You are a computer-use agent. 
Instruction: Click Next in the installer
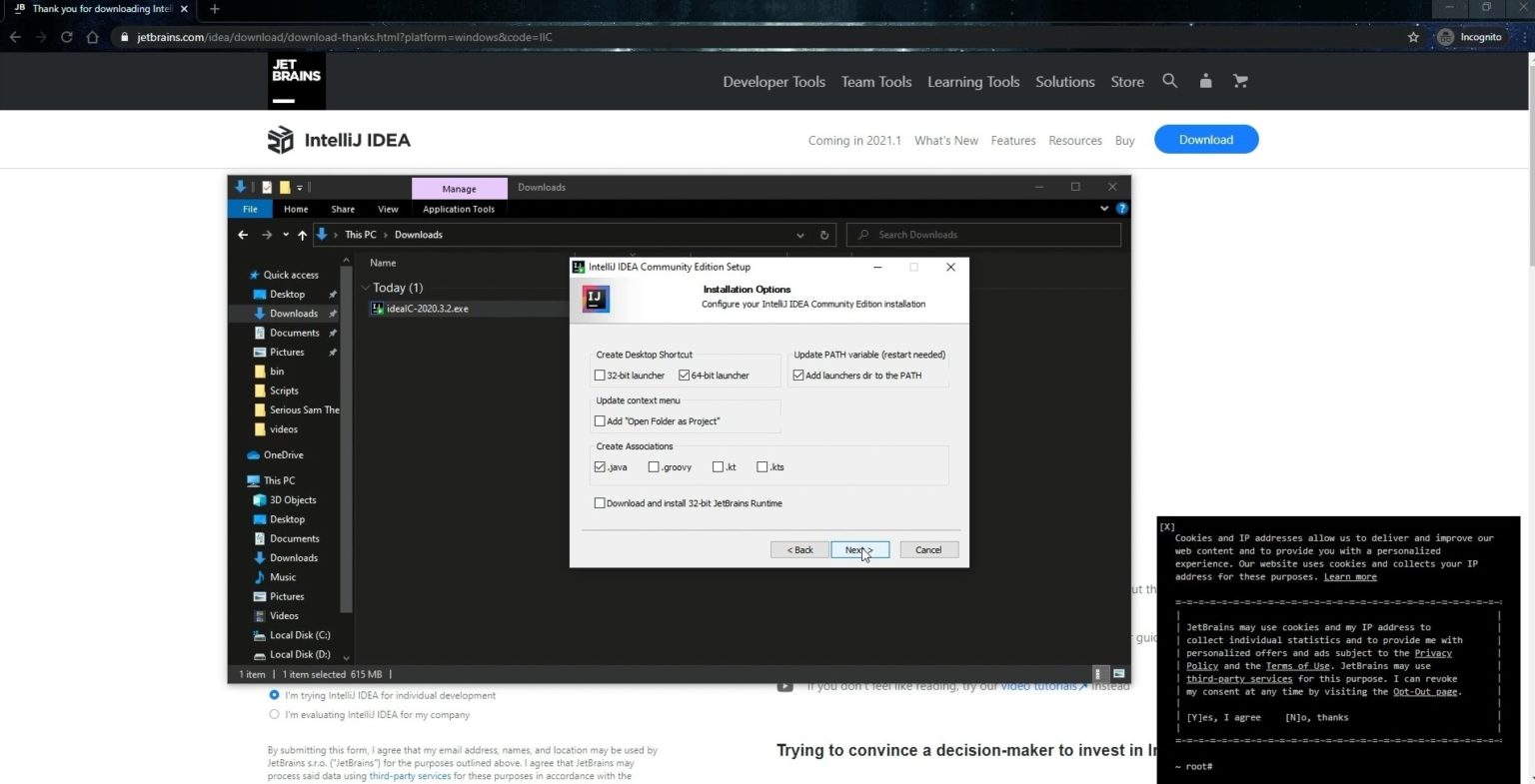pos(859,550)
